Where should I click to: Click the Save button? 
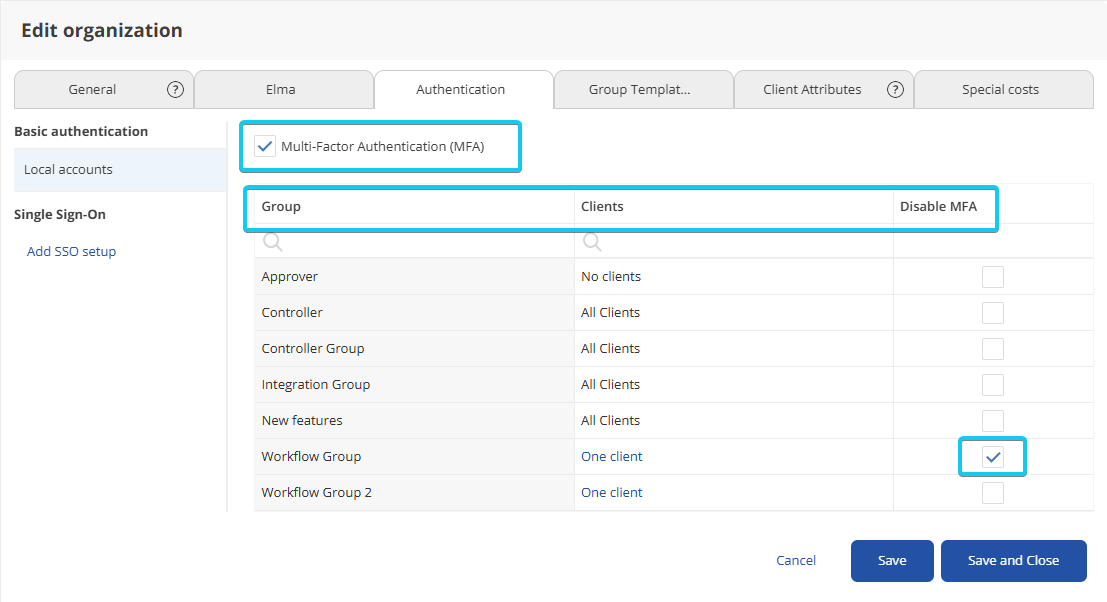point(892,560)
